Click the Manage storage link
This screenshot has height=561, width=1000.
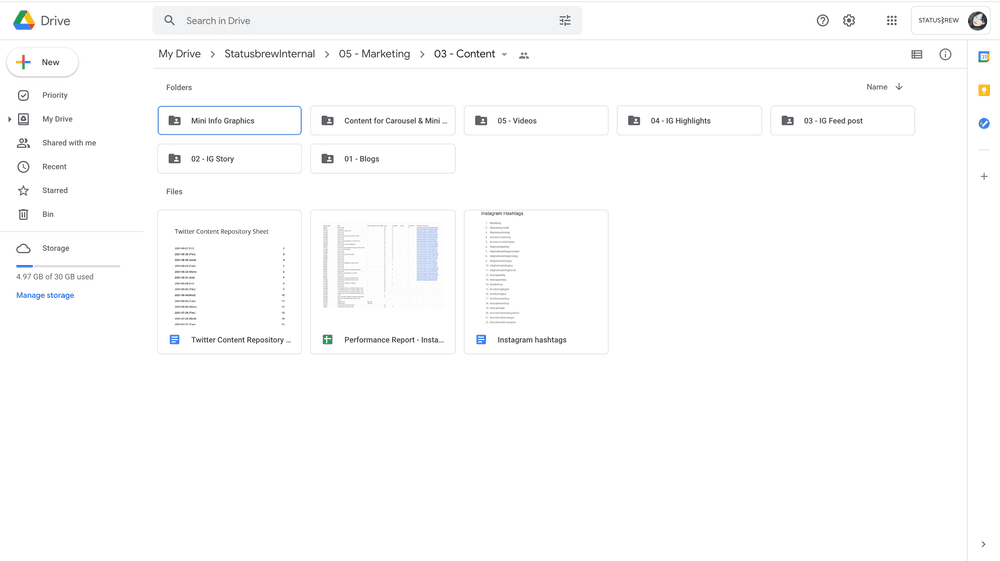point(45,295)
